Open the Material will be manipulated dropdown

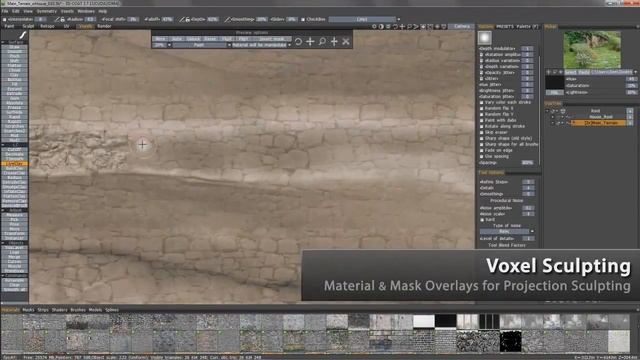262,45
